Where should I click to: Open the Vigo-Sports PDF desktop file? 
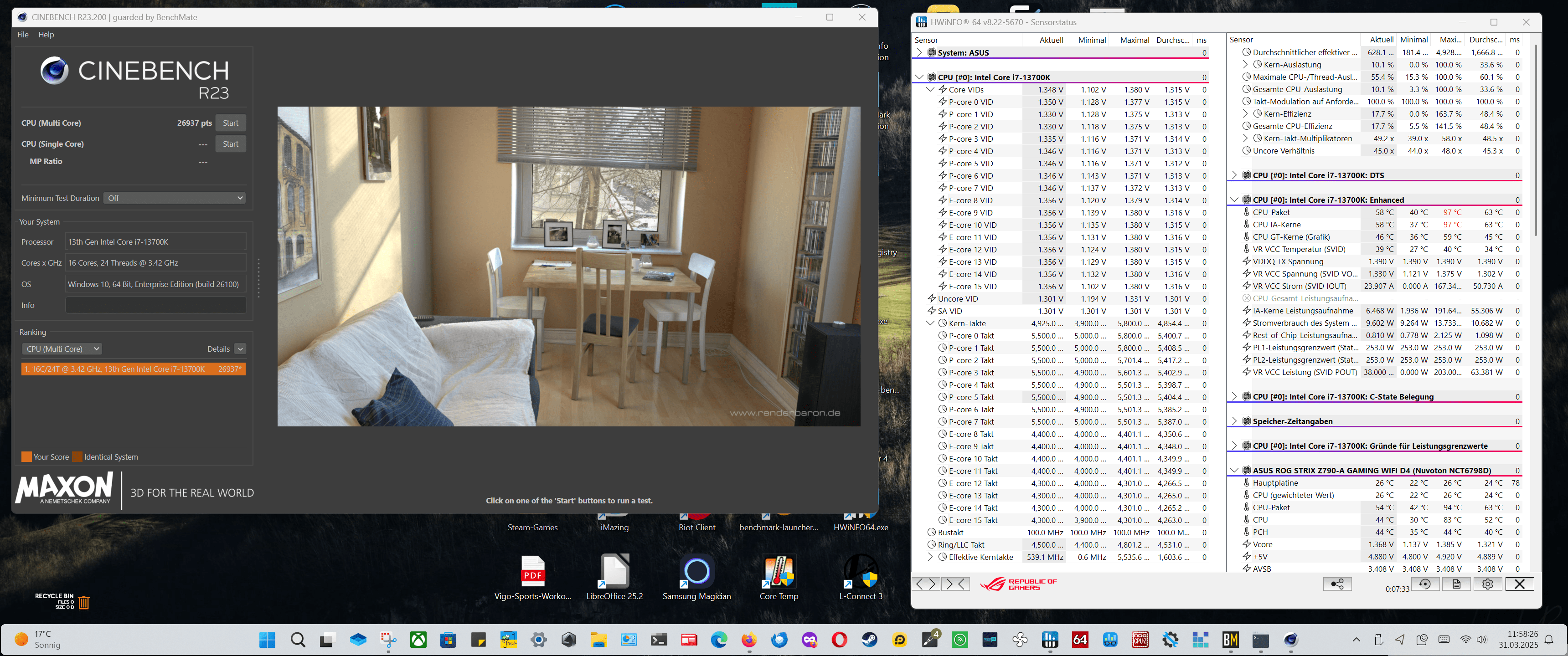[532, 578]
